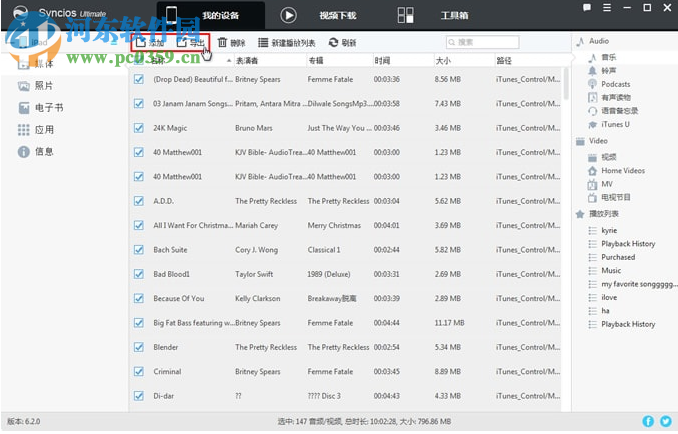The image size is (678, 434).
Task: Create a new playlist from toolbar
Action: click(x=286, y=42)
